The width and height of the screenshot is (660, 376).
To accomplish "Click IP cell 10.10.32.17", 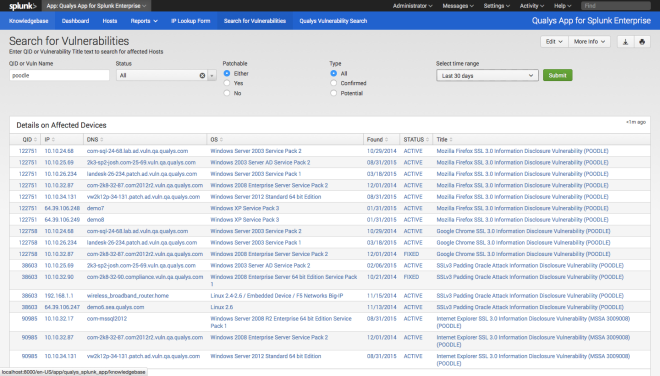I will tap(59, 318).
